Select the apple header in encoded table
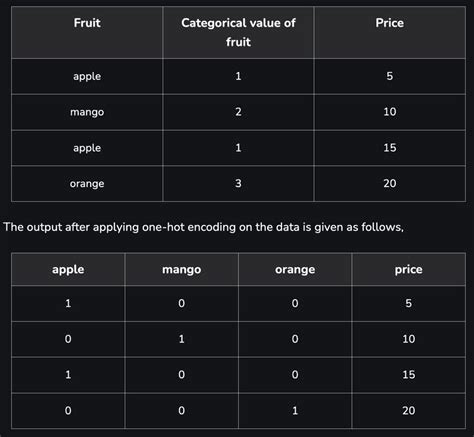Viewport: 474px width, 437px height. tap(68, 269)
